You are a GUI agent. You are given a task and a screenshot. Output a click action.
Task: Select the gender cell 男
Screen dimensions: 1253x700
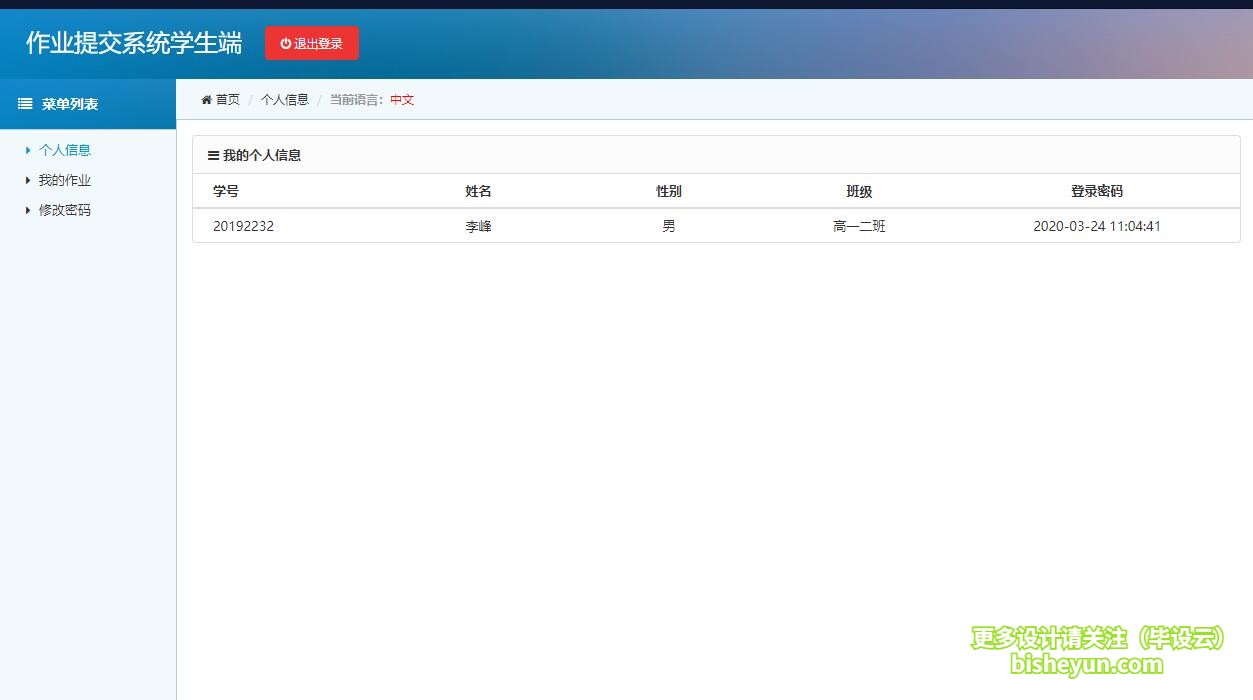tap(669, 226)
